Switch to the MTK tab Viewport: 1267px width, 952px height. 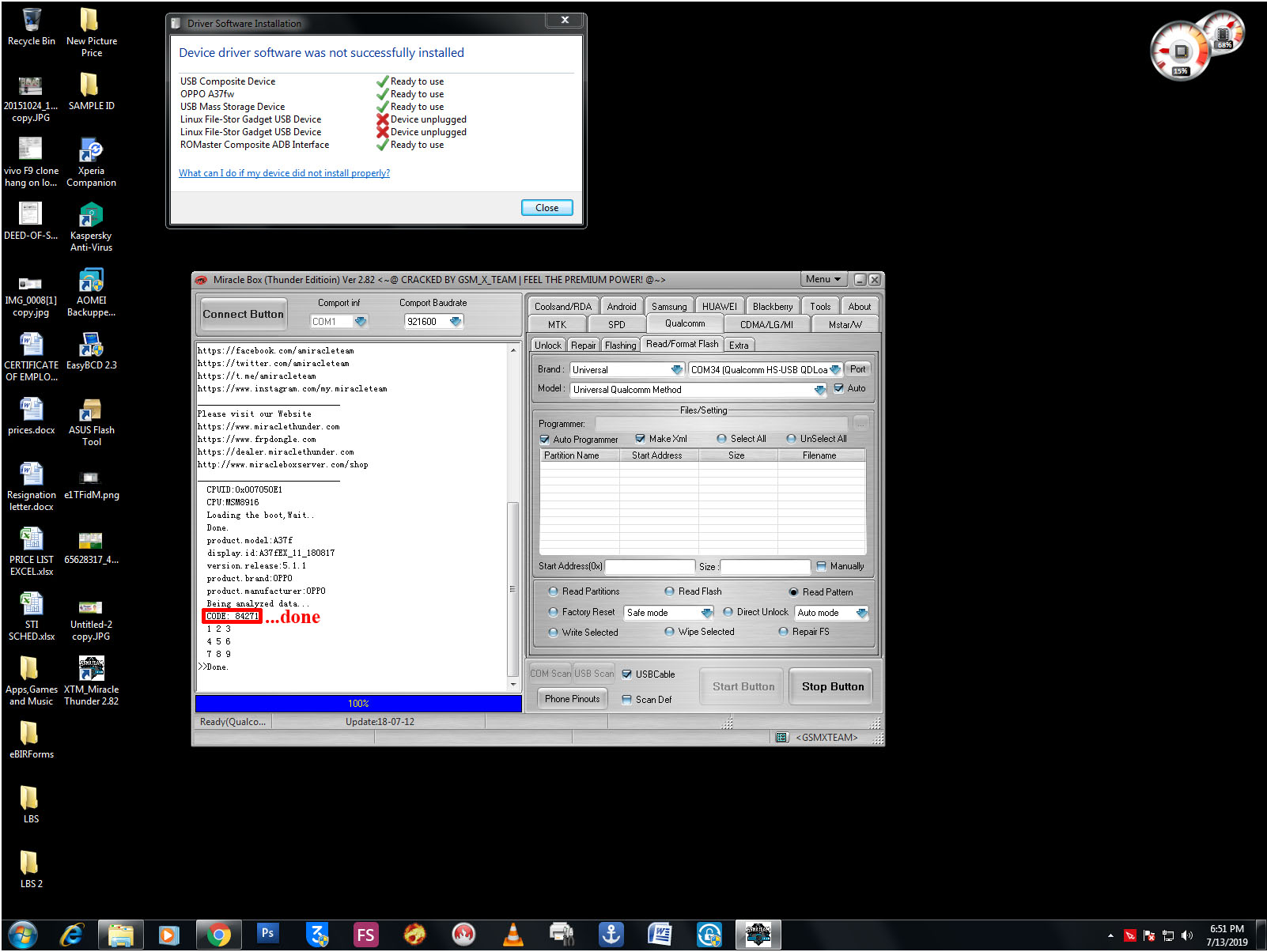558,324
